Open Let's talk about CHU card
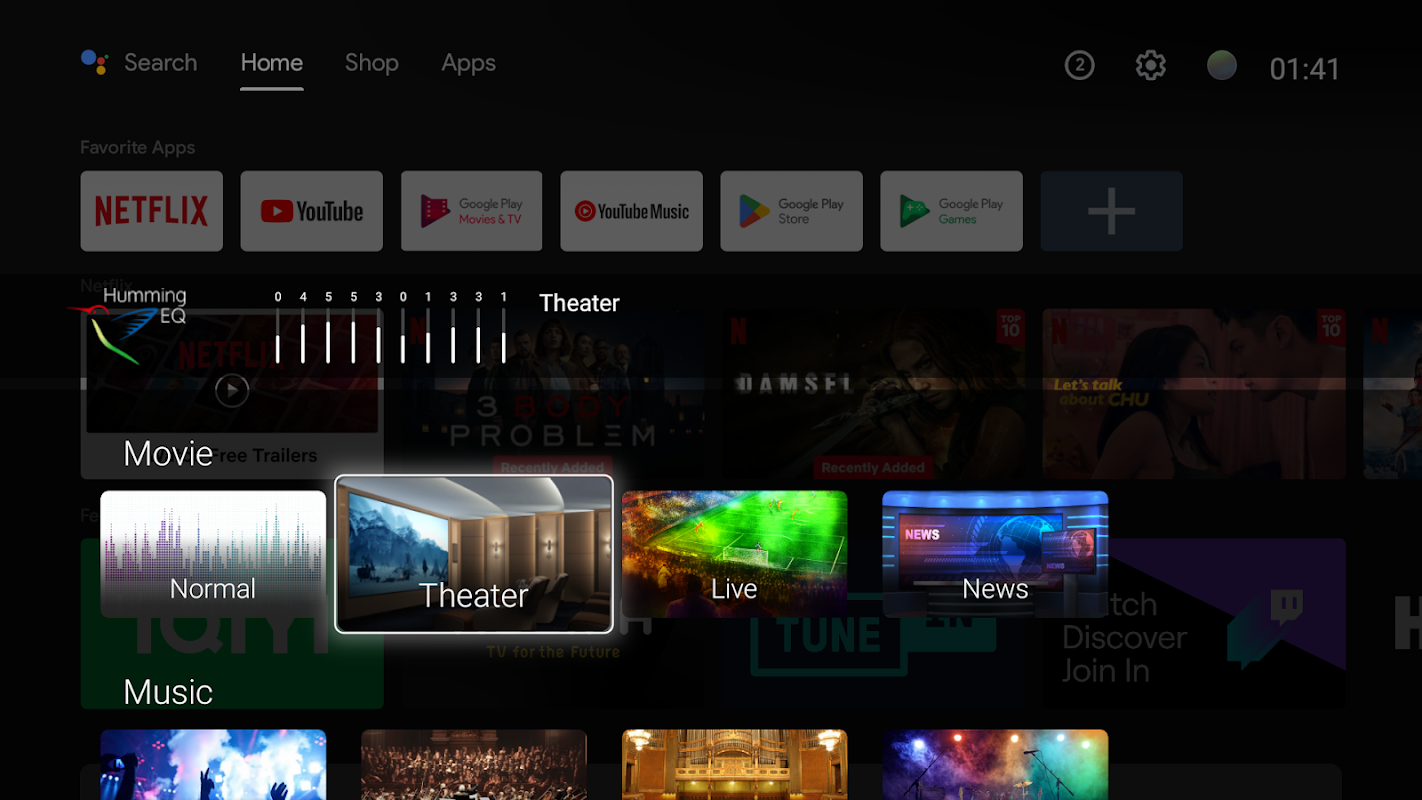The width and height of the screenshot is (1422, 800). pyautogui.click(x=1194, y=394)
